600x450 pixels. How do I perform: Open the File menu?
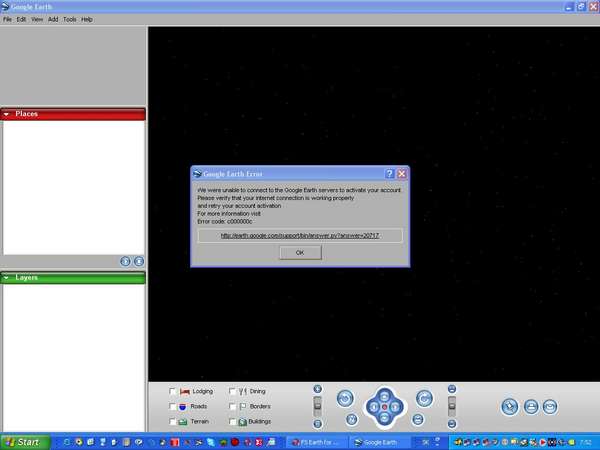click(7, 19)
